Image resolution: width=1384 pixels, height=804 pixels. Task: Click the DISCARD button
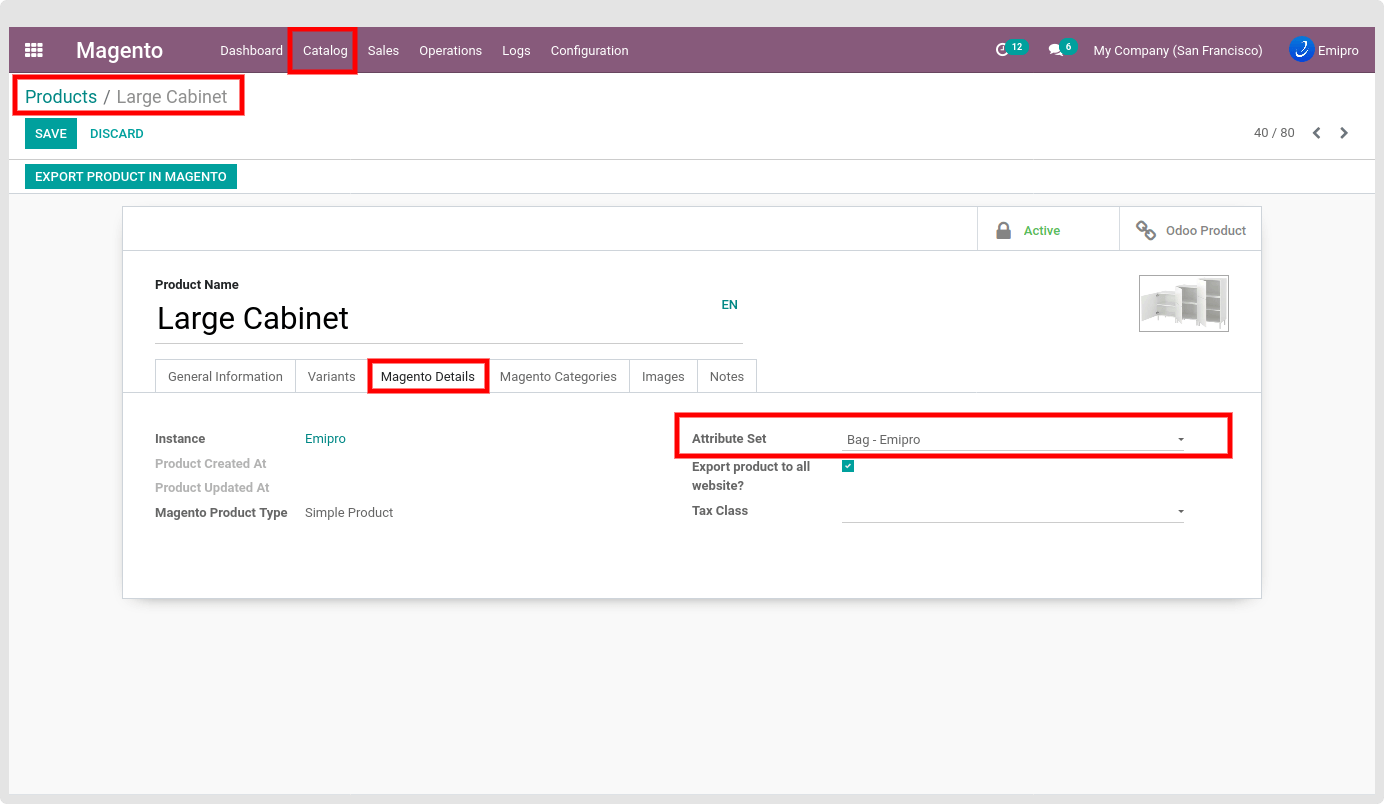[x=117, y=133]
